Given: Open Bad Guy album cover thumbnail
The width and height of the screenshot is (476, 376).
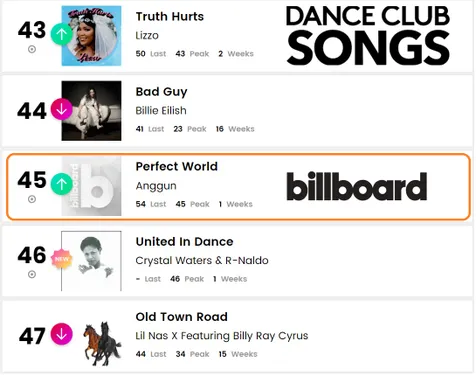Looking at the screenshot, I should pyautogui.click(x=91, y=111).
